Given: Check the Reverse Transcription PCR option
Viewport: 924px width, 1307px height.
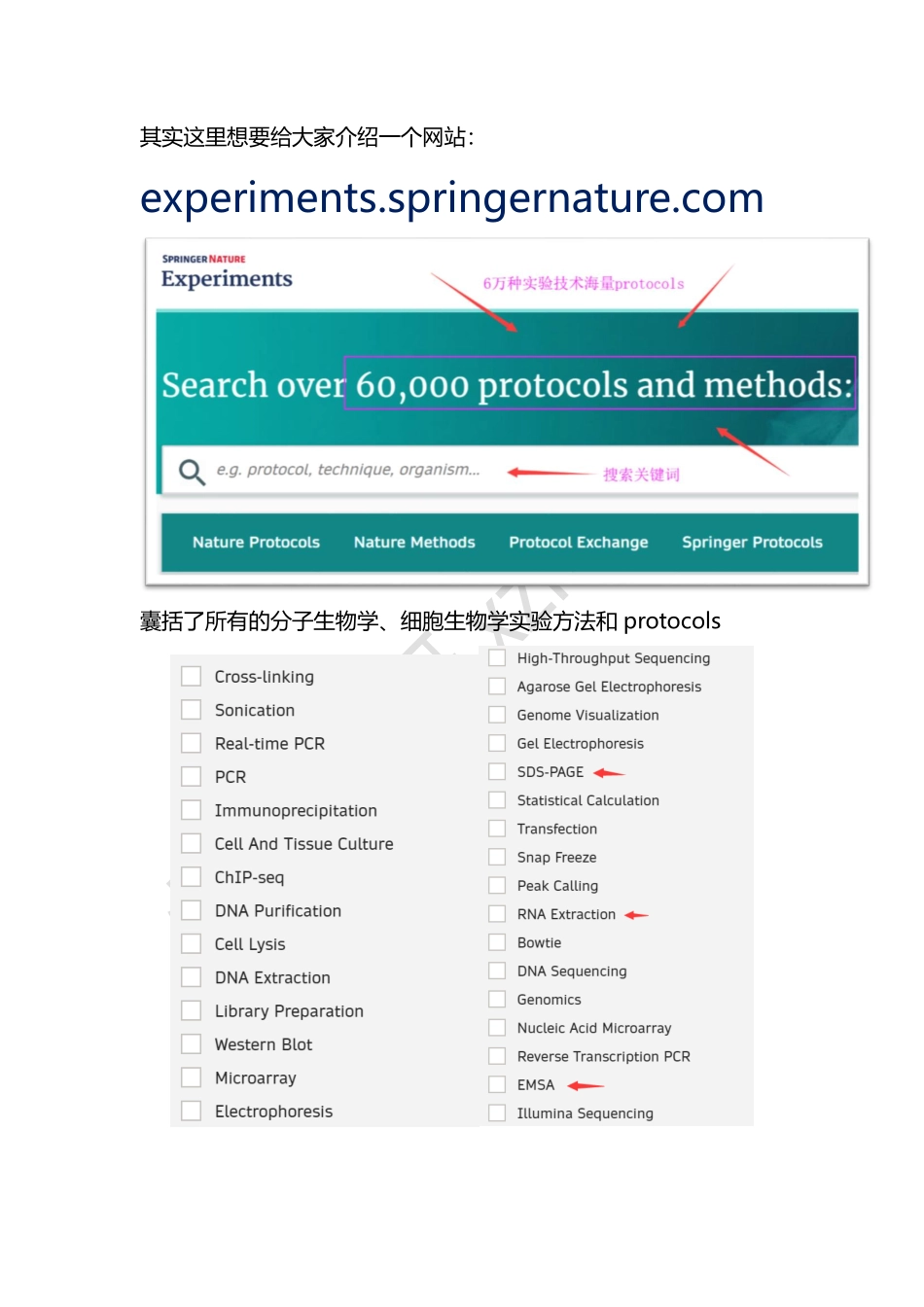Looking at the screenshot, I should click(x=497, y=1056).
